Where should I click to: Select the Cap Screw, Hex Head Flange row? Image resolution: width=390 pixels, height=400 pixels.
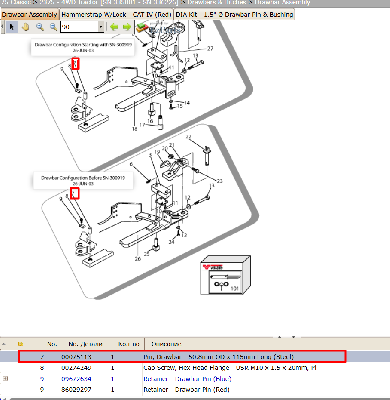point(230,368)
